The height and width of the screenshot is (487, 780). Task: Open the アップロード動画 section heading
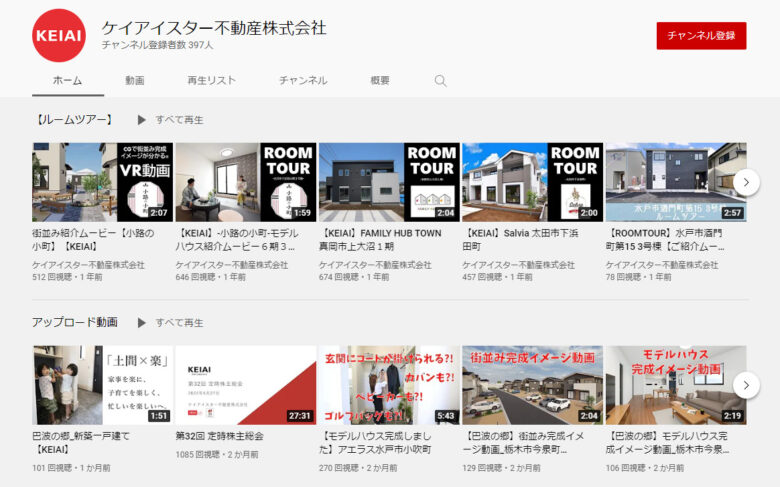pyautogui.click(x=75, y=322)
